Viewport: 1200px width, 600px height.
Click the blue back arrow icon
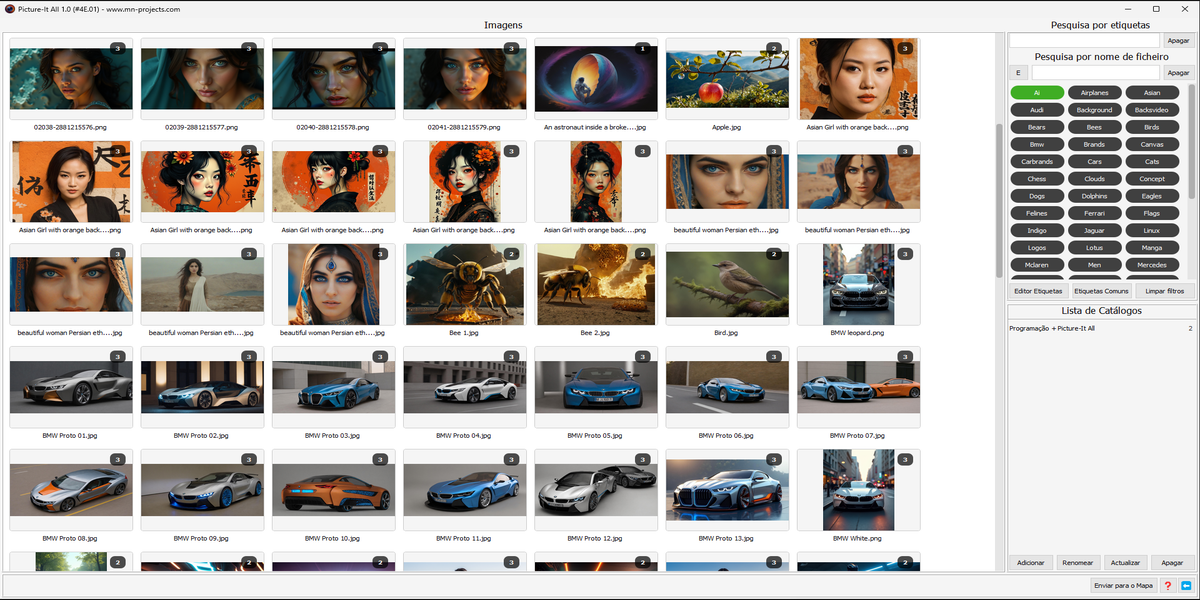(x=1186, y=586)
